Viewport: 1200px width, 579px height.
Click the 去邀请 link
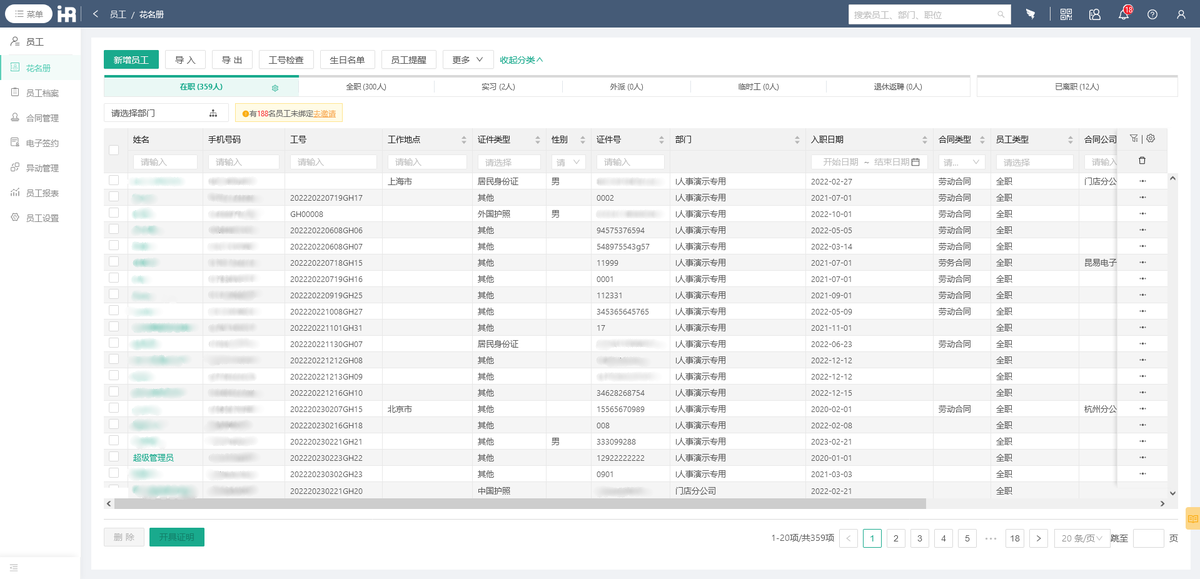[324, 114]
